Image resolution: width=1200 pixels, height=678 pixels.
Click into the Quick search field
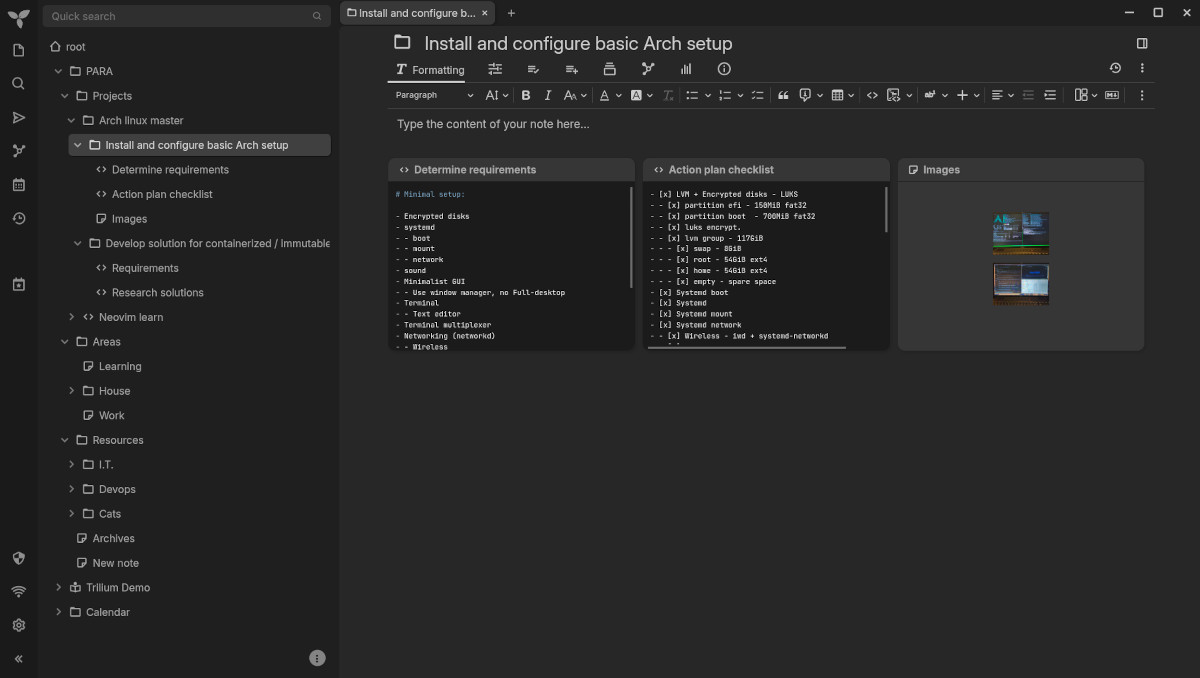point(180,16)
